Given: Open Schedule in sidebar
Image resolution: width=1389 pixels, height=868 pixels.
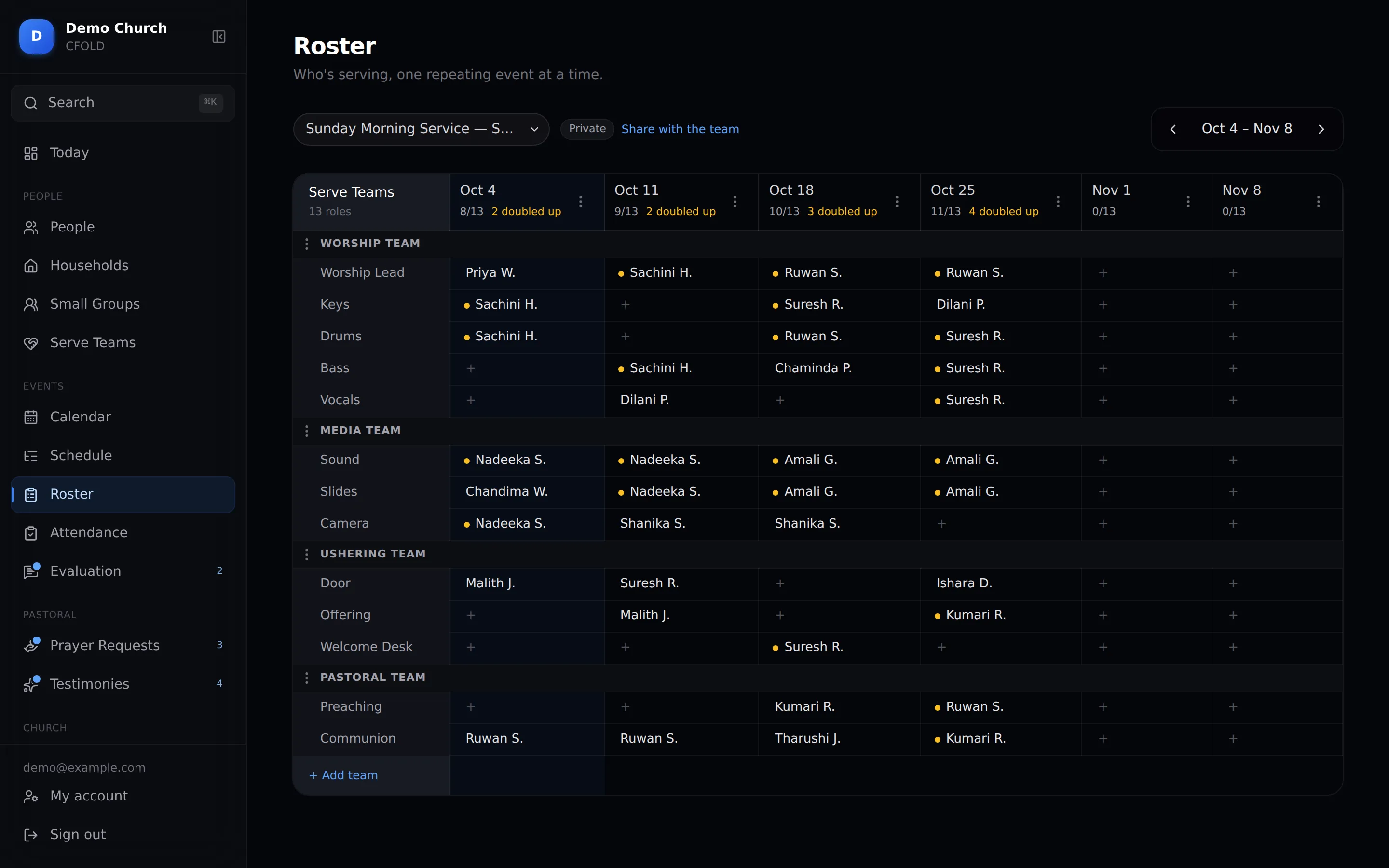Looking at the screenshot, I should coord(123,456).
